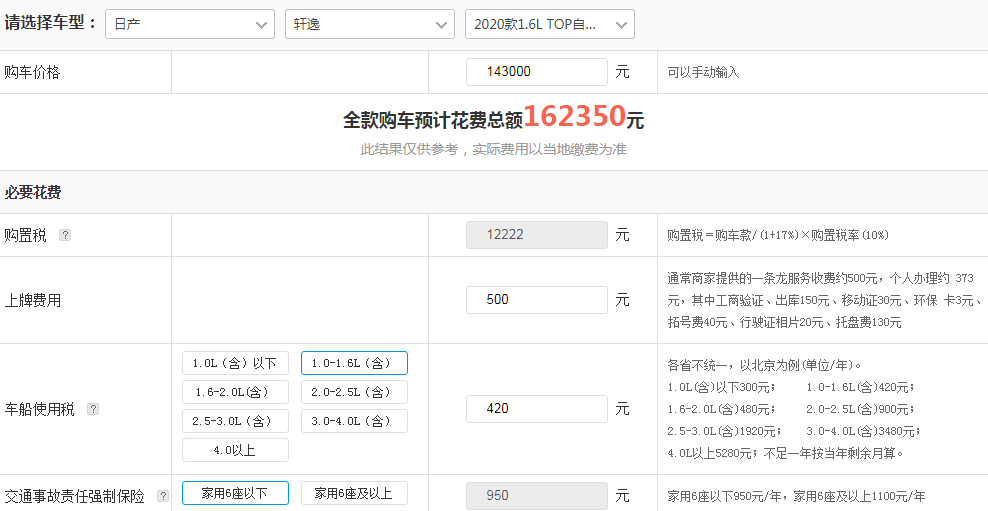Image resolution: width=988 pixels, height=511 pixels.
Task: Click the 此结果仅供参考 disclaimer text
Action: pyautogui.click(x=493, y=150)
